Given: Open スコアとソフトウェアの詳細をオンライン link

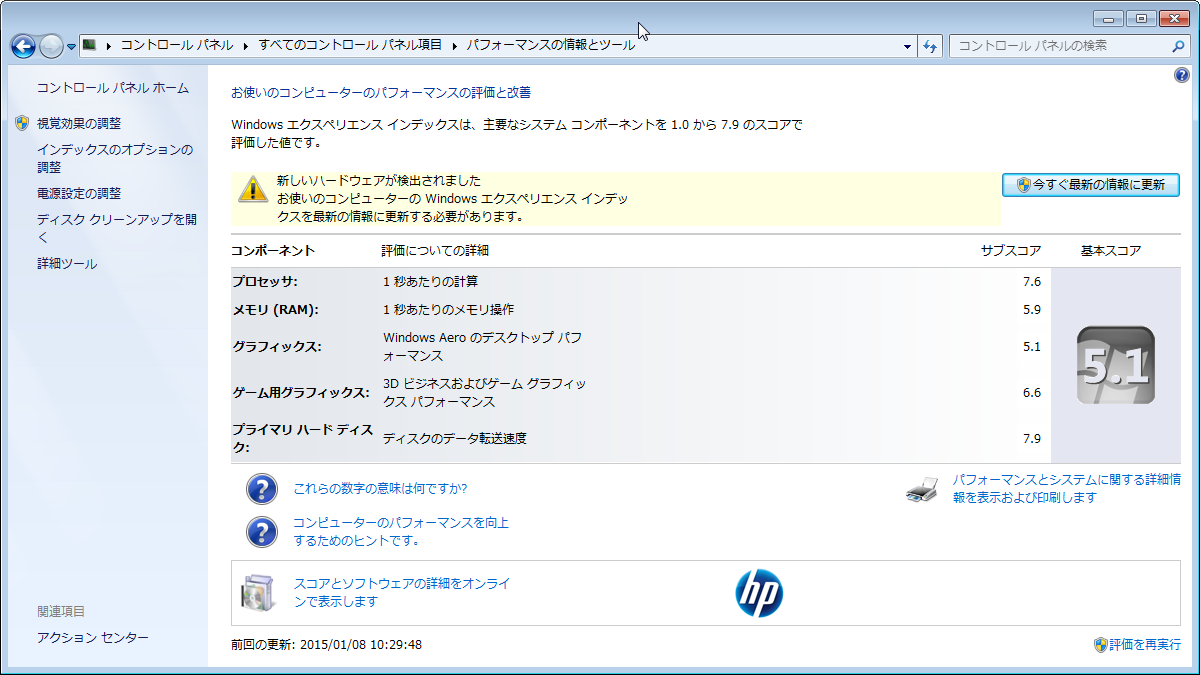Looking at the screenshot, I should point(402,592).
